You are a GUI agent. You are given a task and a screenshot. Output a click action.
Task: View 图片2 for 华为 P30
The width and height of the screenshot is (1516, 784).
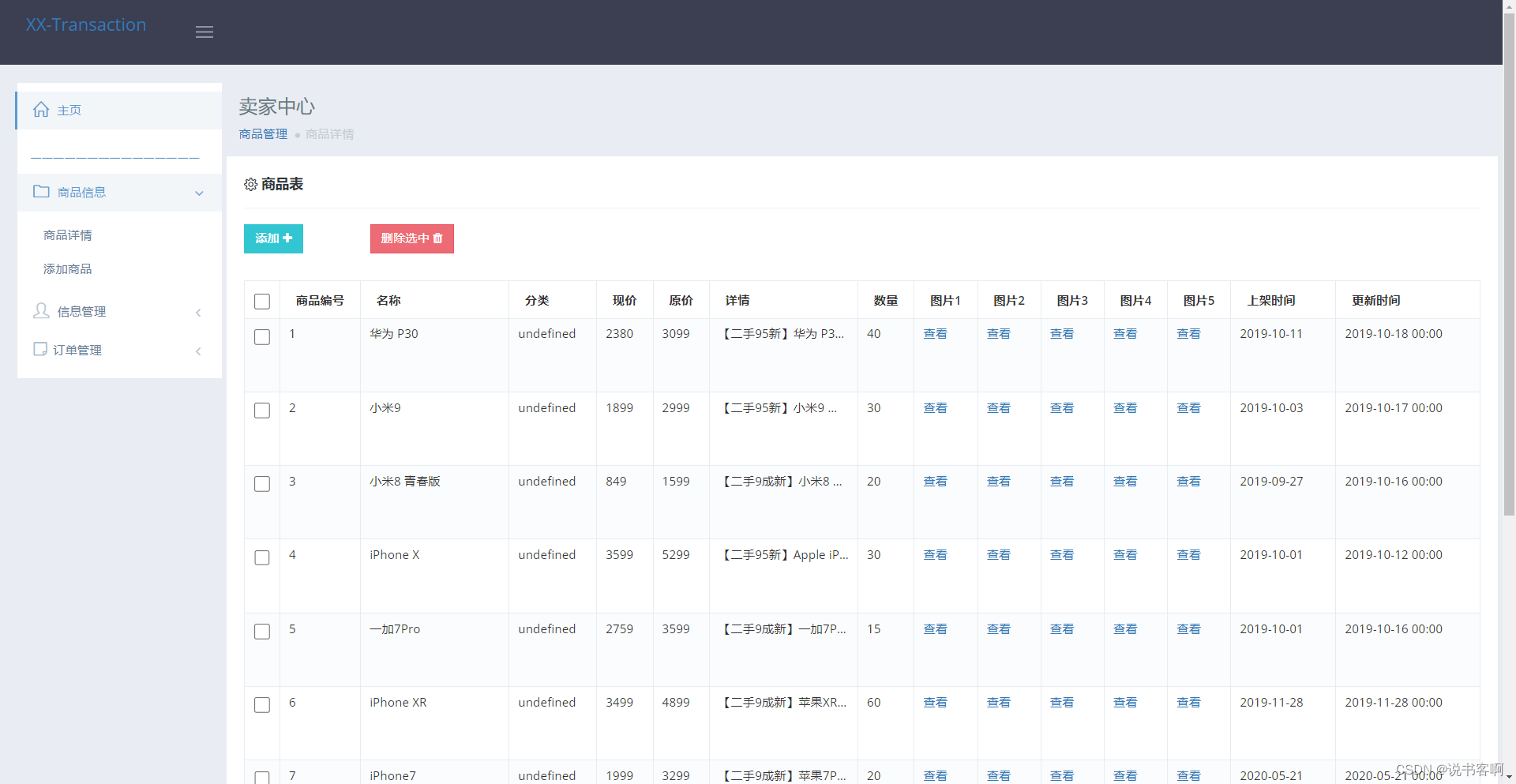coord(999,334)
